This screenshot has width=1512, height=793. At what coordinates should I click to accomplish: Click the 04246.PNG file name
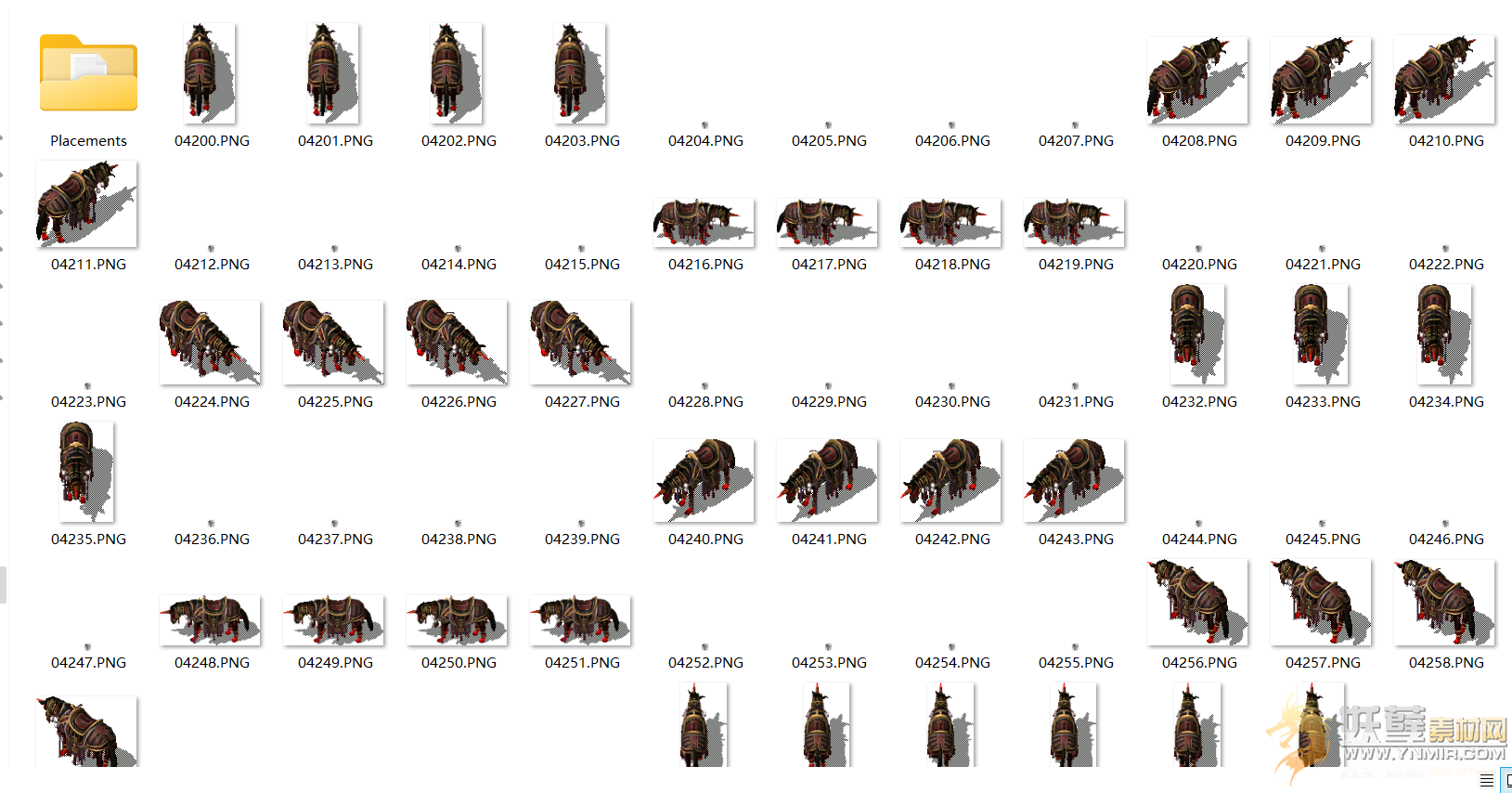(1446, 539)
